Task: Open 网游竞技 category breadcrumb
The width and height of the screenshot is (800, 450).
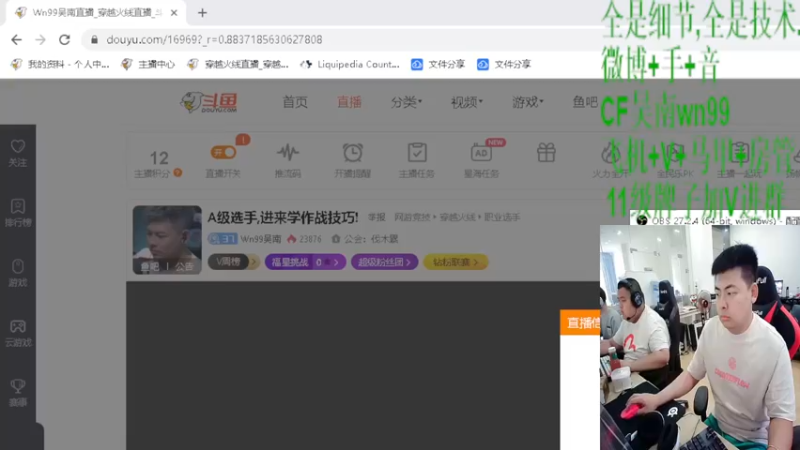Action: coord(412,217)
